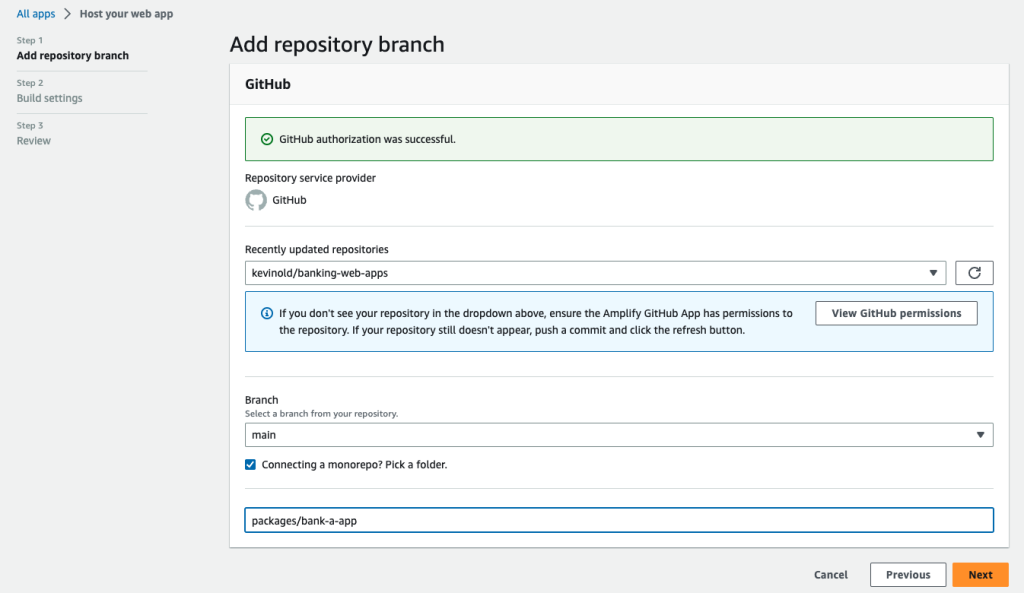This screenshot has height=593, width=1024.
Task: Click the refresh repositories icon
Action: click(x=974, y=272)
